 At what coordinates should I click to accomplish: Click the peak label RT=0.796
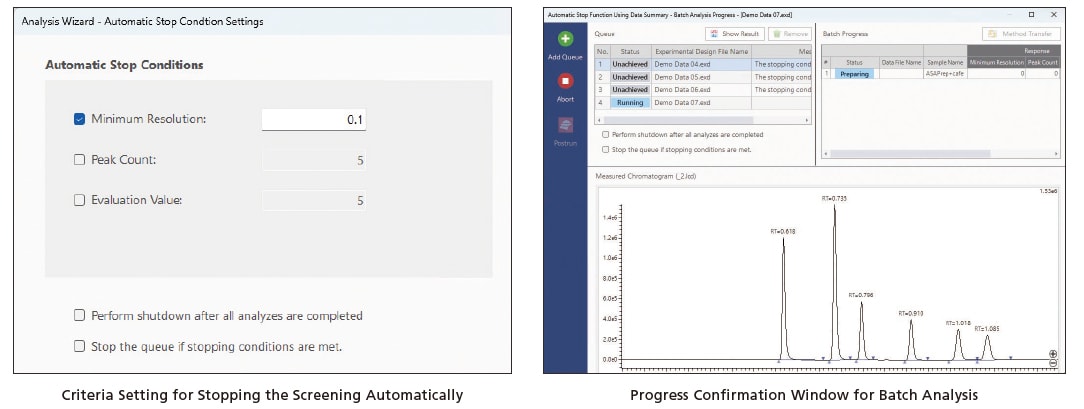click(x=861, y=295)
